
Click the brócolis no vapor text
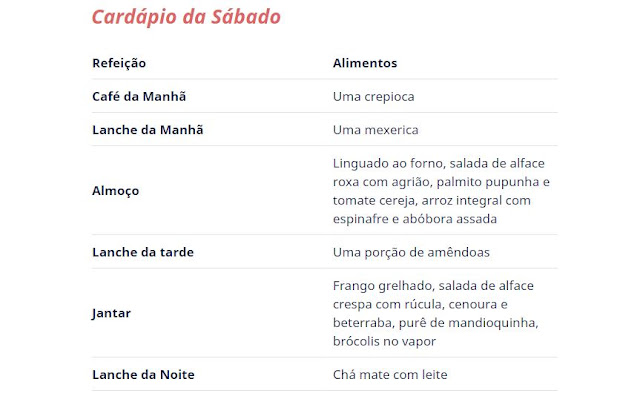(x=384, y=341)
